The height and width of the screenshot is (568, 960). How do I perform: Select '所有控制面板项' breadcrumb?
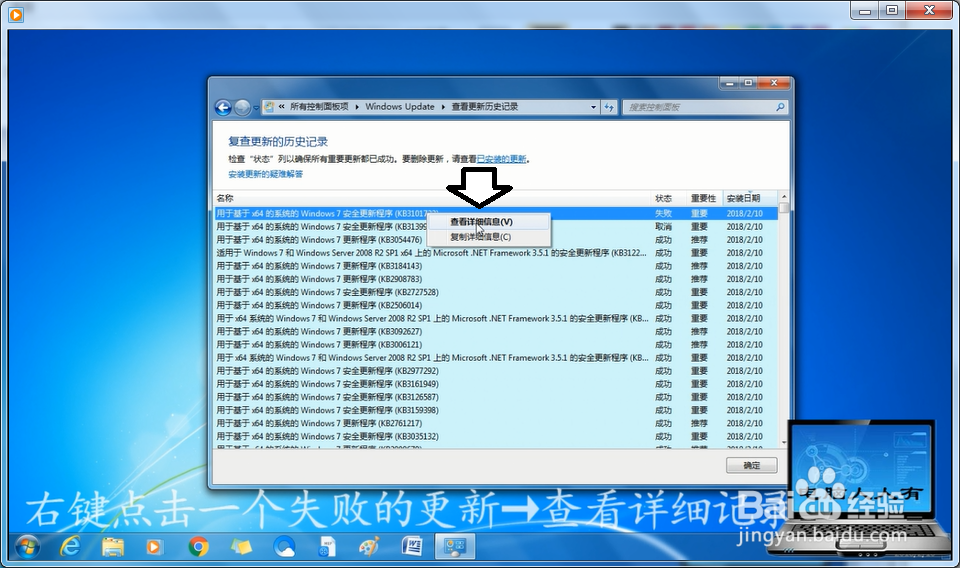(319, 106)
